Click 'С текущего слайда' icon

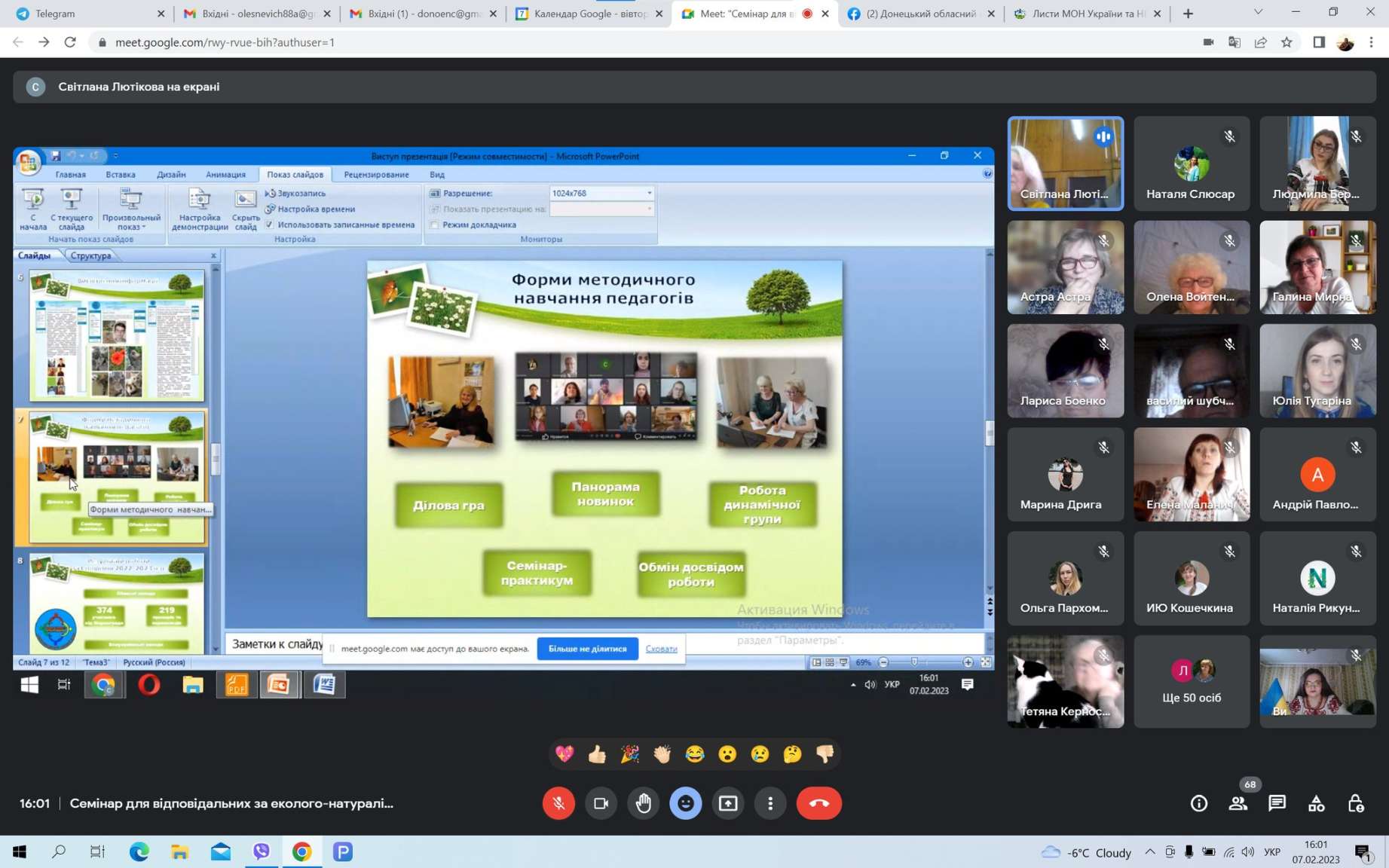coord(72,209)
